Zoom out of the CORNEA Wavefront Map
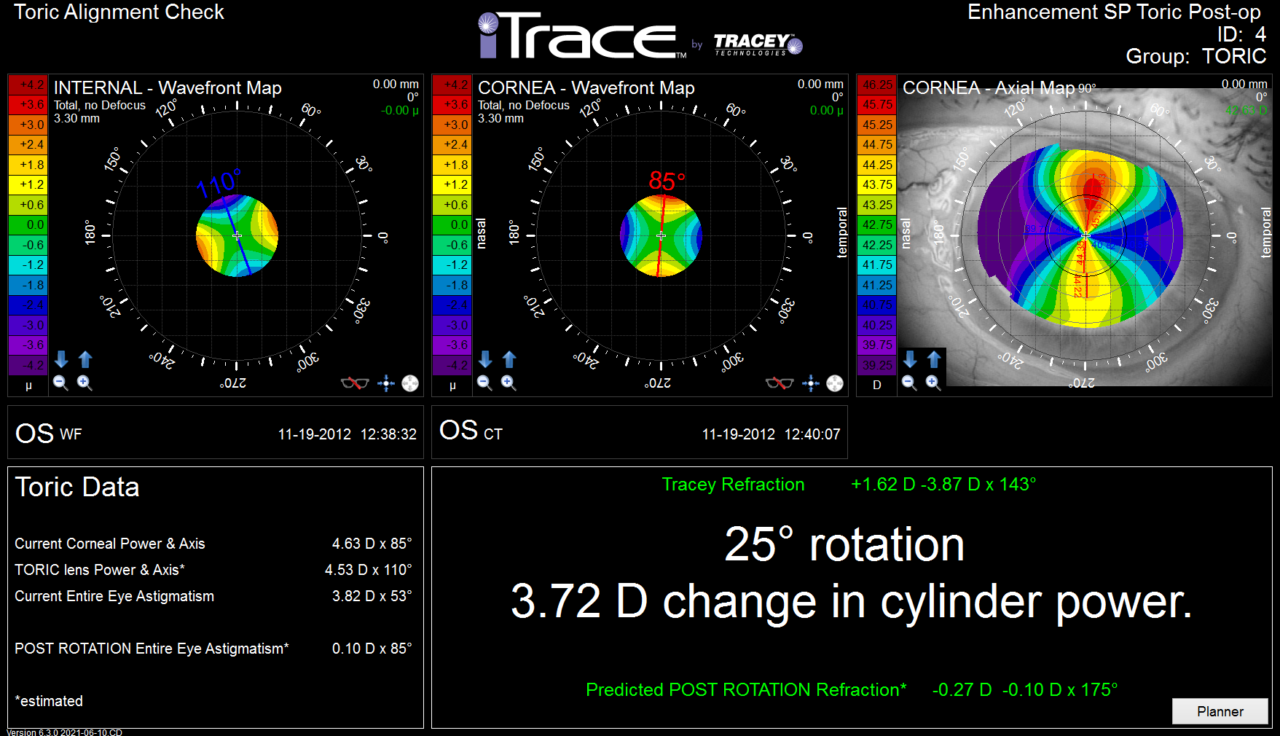The image size is (1280, 736). click(484, 382)
